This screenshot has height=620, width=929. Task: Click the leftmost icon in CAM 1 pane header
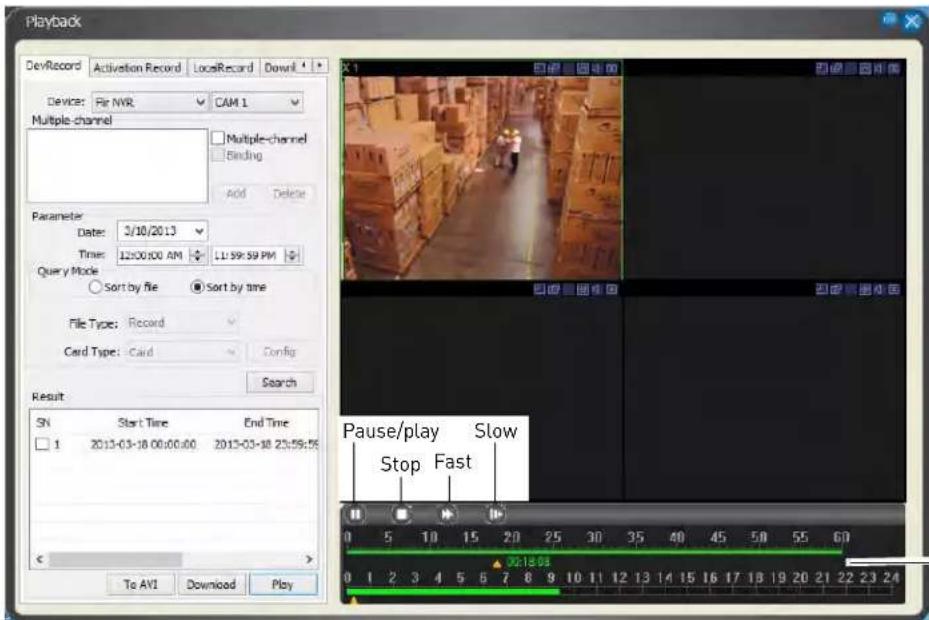click(539, 69)
